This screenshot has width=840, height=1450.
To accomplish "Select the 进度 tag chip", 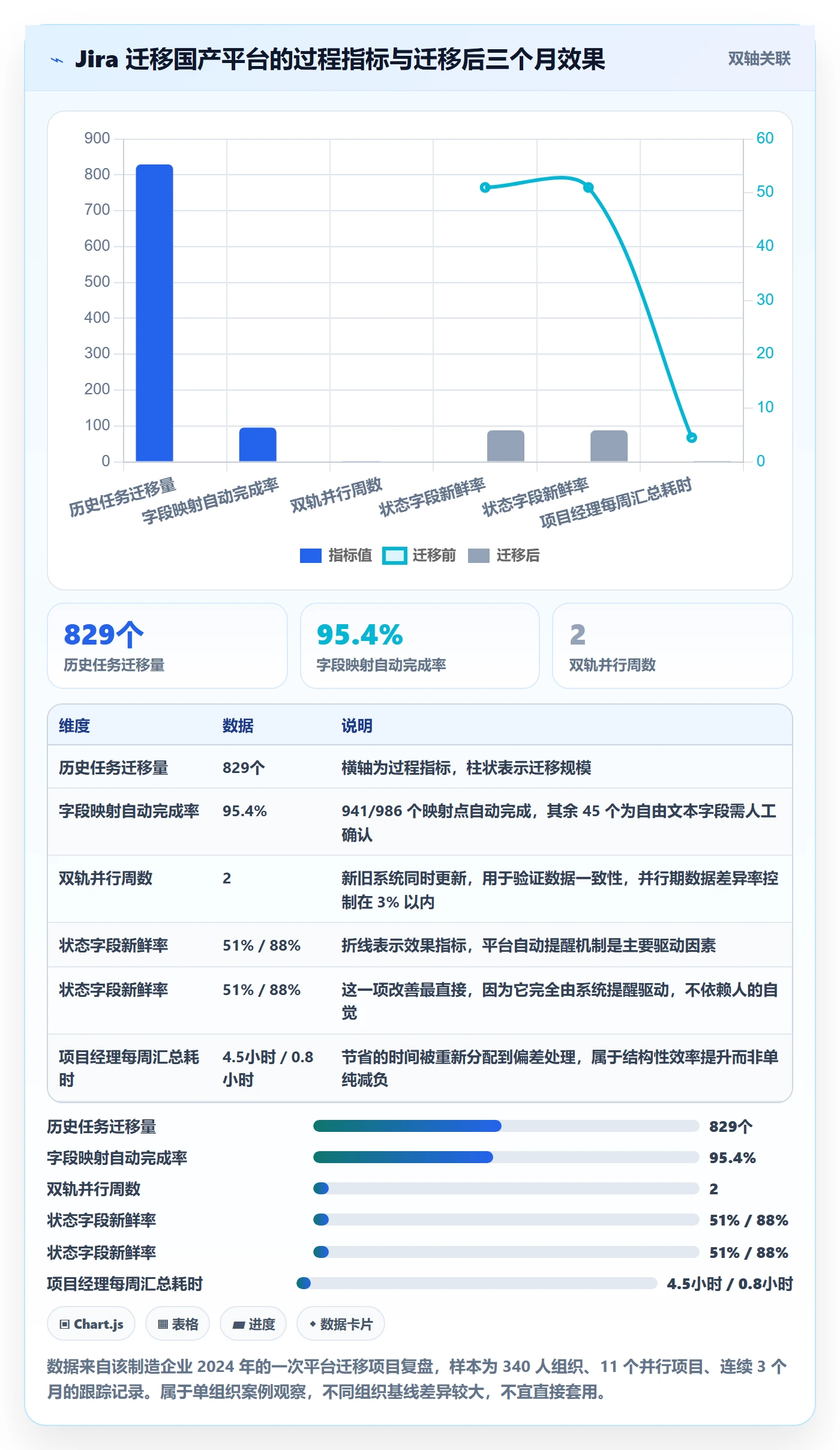I will point(253,1323).
